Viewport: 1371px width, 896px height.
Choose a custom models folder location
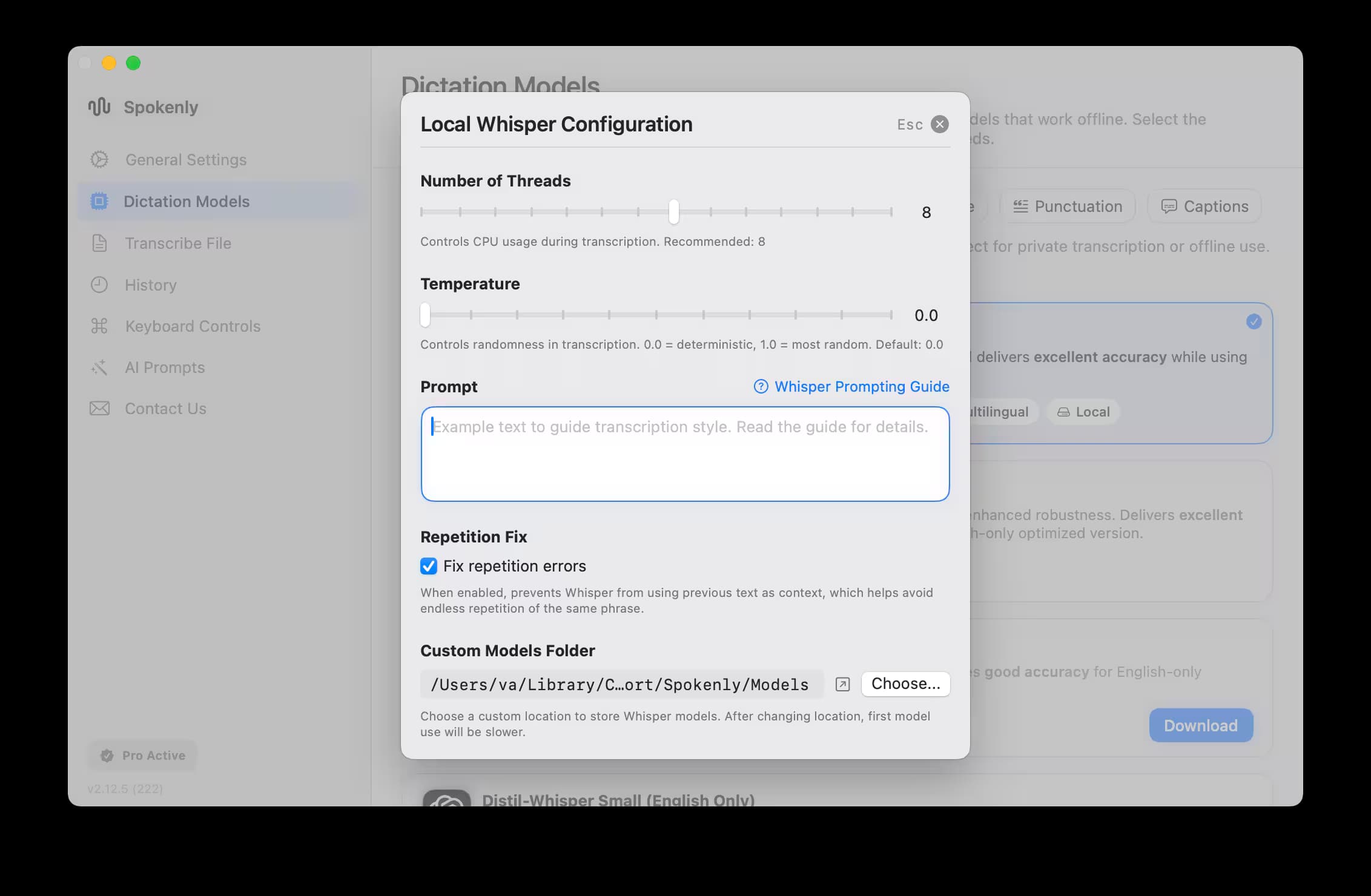tap(905, 684)
